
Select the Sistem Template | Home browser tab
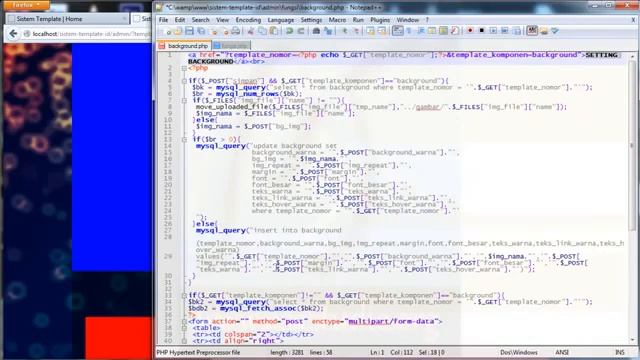[67, 19]
